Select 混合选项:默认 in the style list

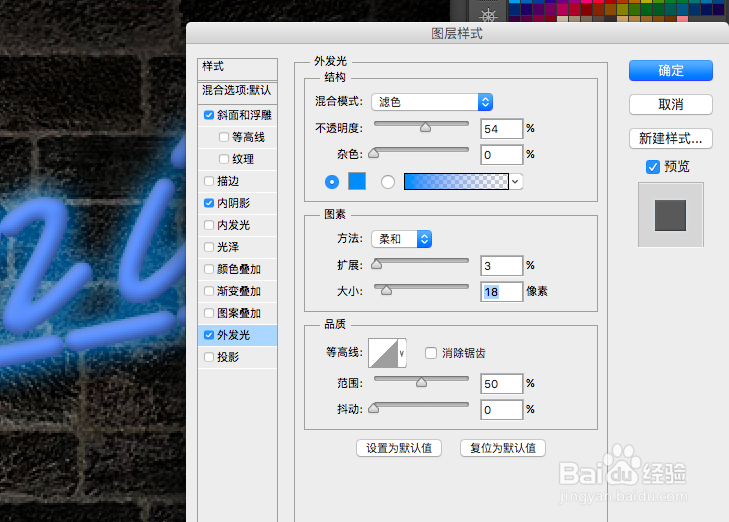pyautogui.click(x=237, y=91)
